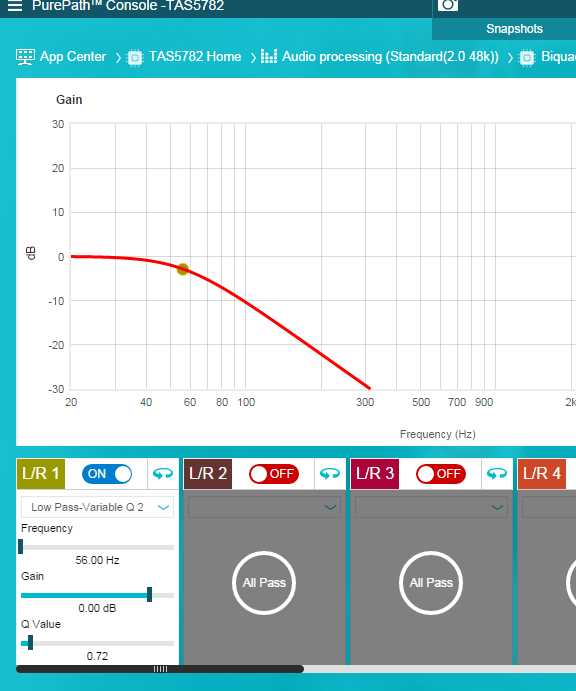Go to App Center breadcrumb
This screenshot has height=691, width=576.
[x=73, y=56]
